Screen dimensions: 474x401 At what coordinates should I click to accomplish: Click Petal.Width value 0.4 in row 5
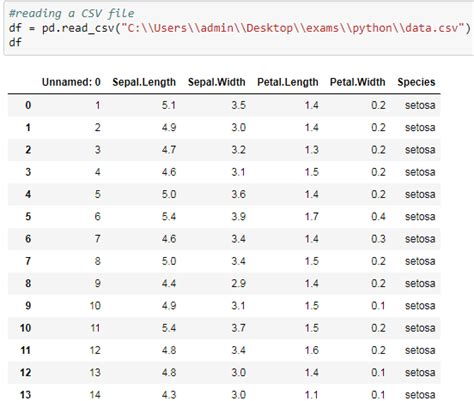pos(378,217)
